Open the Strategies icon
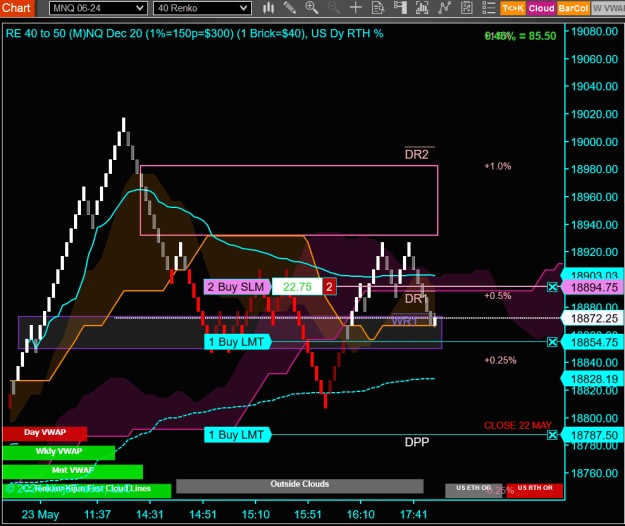 (x=466, y=8)
